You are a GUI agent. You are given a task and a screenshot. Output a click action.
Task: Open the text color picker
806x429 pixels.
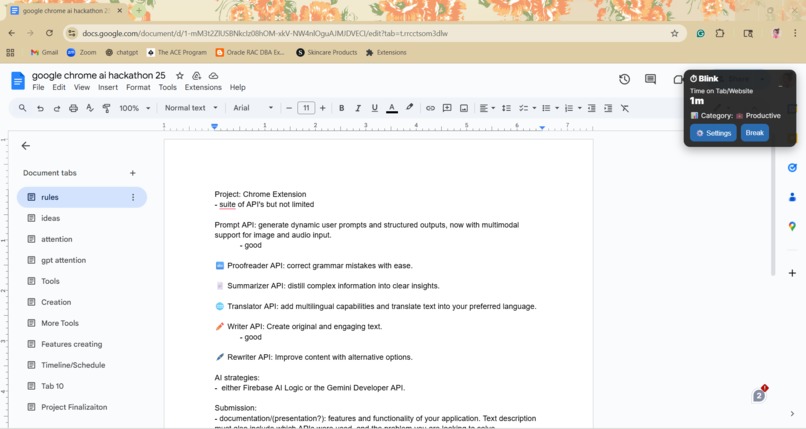coord(392,108)
